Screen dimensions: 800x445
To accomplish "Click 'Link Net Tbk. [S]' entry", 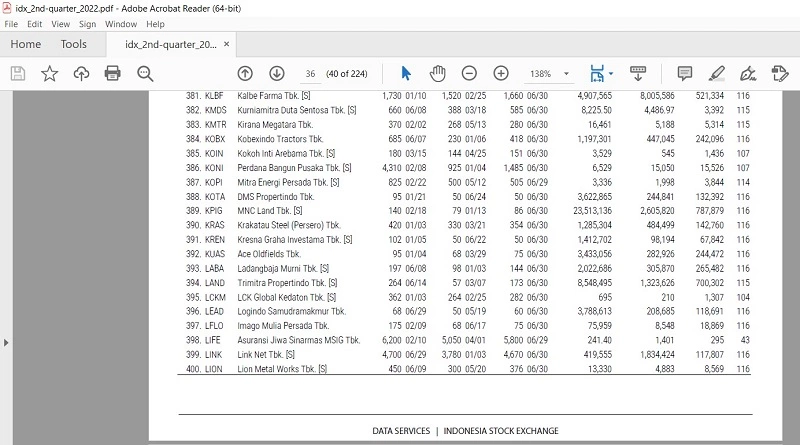I will (x=266, y=354).
